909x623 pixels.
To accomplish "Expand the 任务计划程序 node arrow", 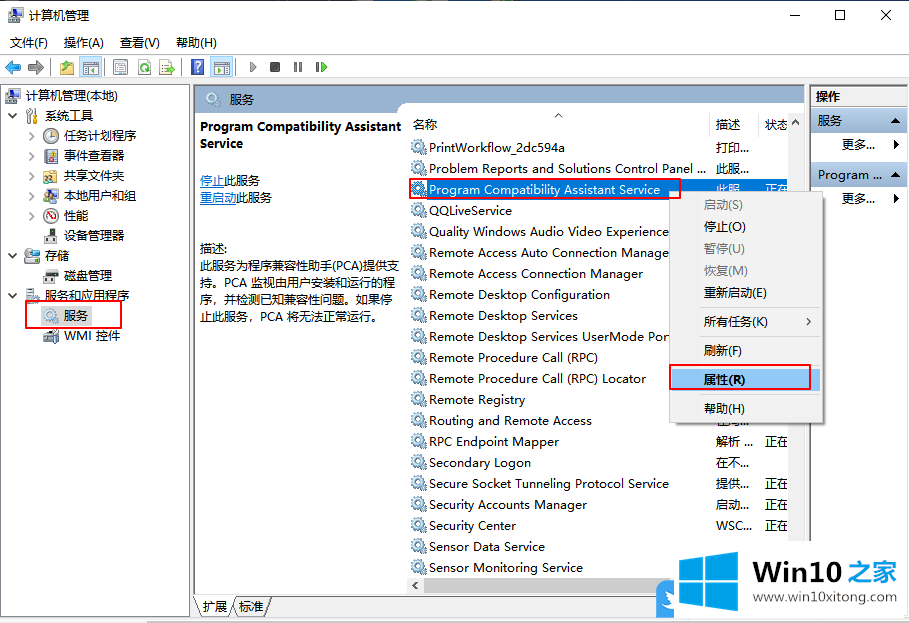I will (x=31, y=136).
